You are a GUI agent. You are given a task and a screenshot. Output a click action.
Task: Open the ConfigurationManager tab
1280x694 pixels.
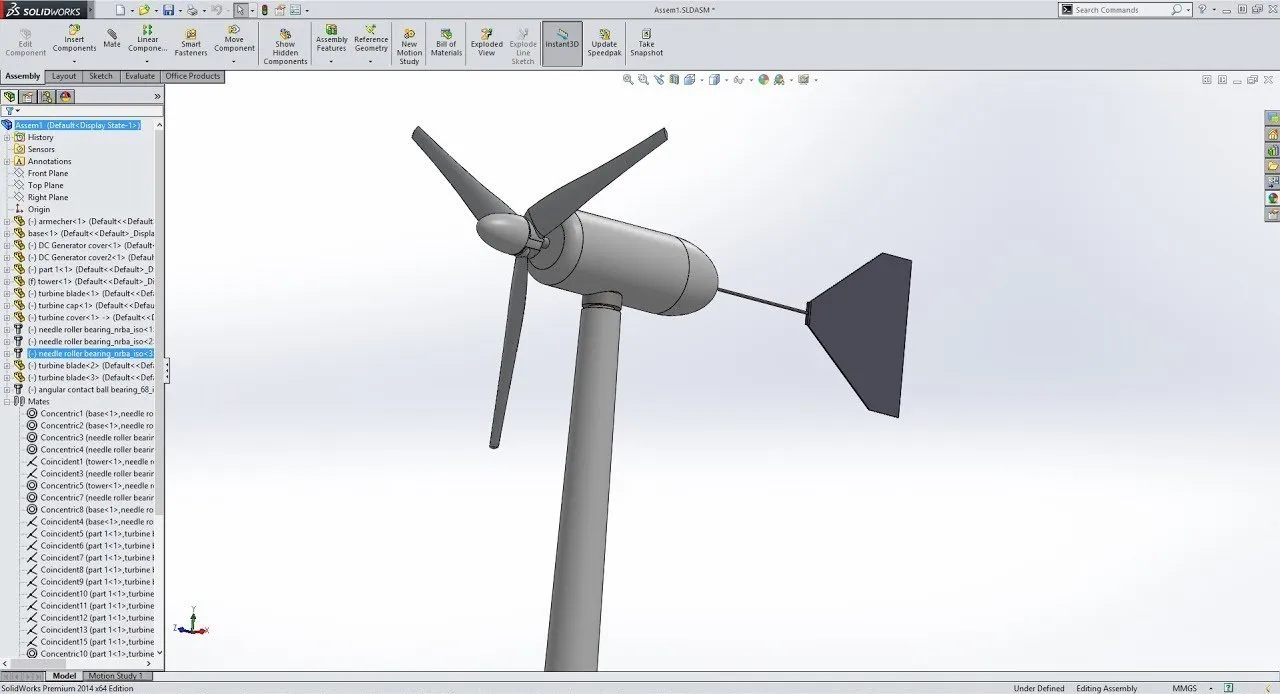coord(47,97)
